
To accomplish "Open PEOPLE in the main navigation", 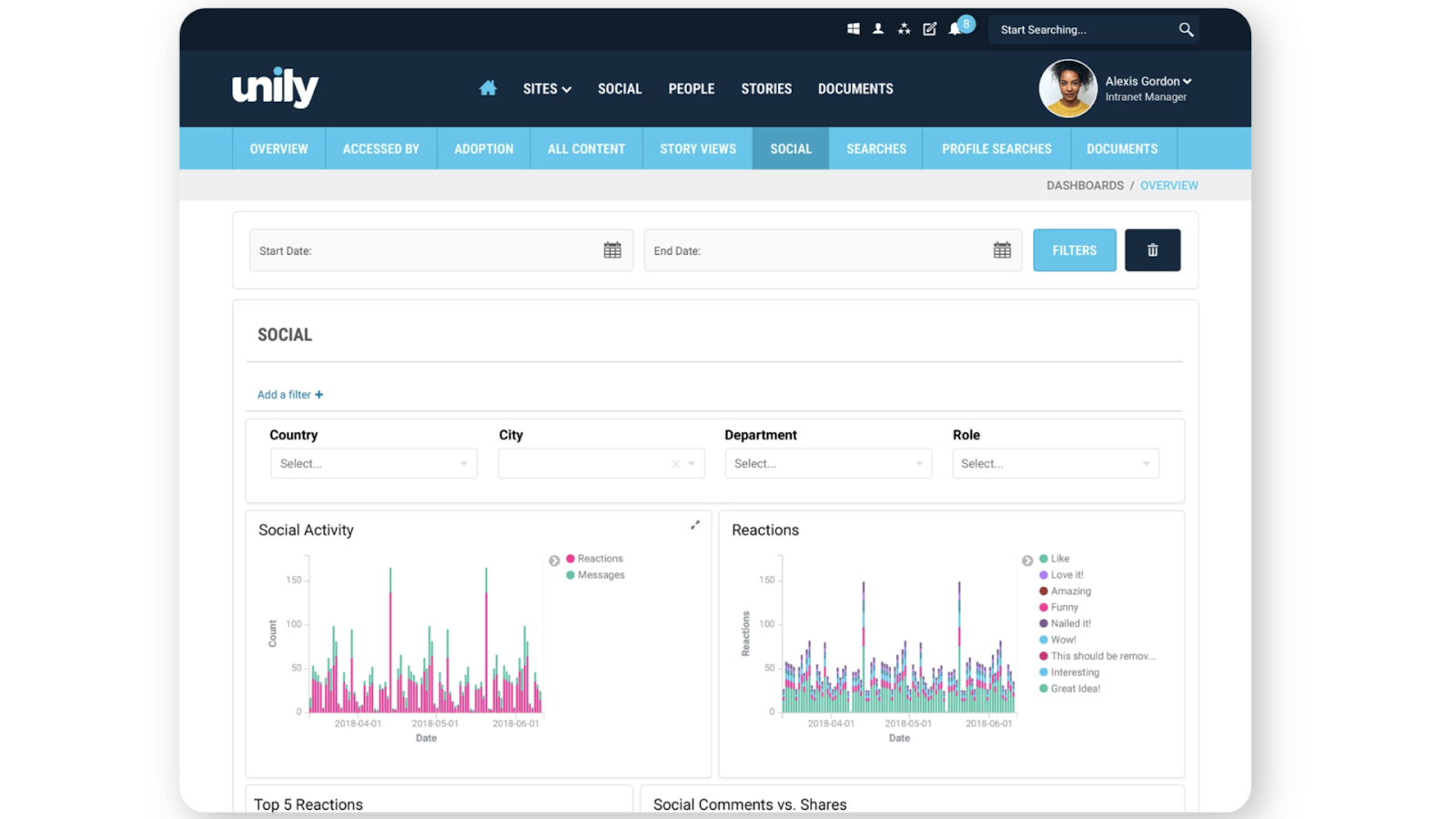I will [692, 89].
